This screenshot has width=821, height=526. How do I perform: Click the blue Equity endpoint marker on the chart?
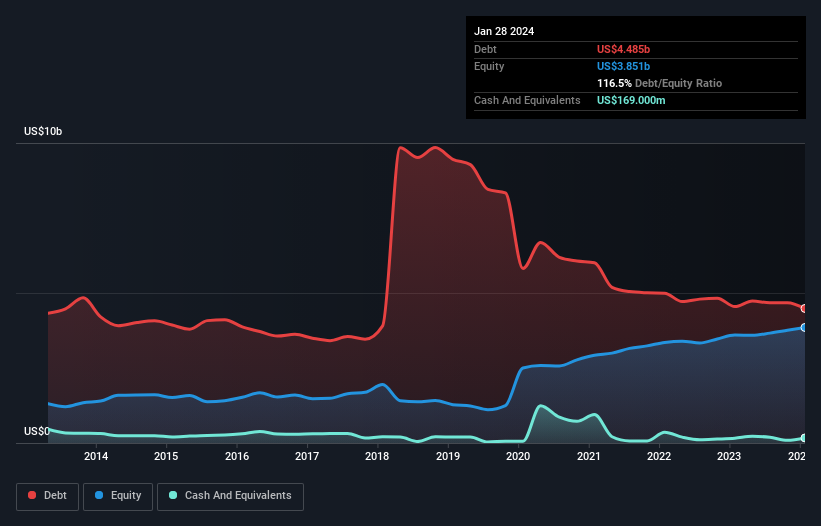804,328
